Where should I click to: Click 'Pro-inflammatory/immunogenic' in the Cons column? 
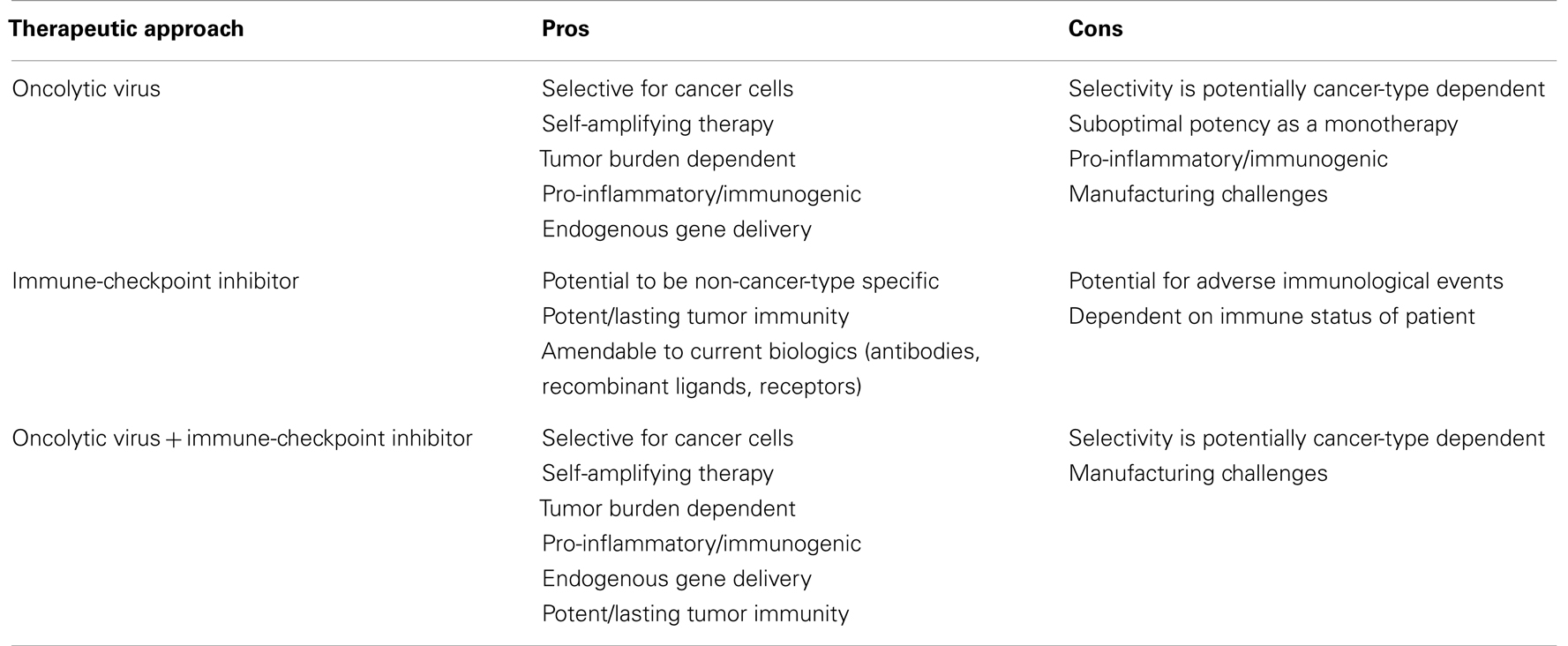pos(1227,160)
